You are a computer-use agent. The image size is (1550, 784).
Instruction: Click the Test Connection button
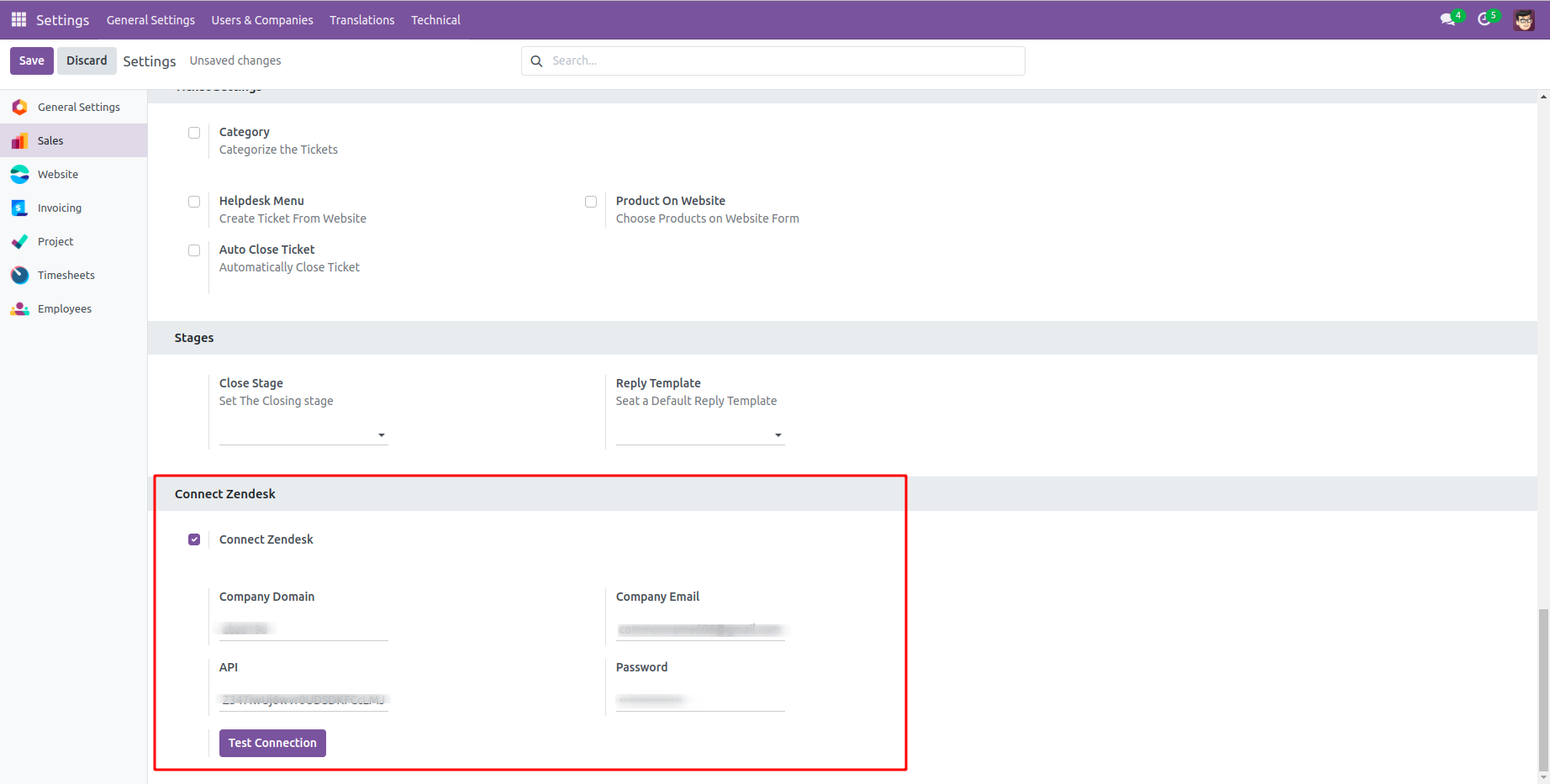pyautogui.click(x=272, y=743)
